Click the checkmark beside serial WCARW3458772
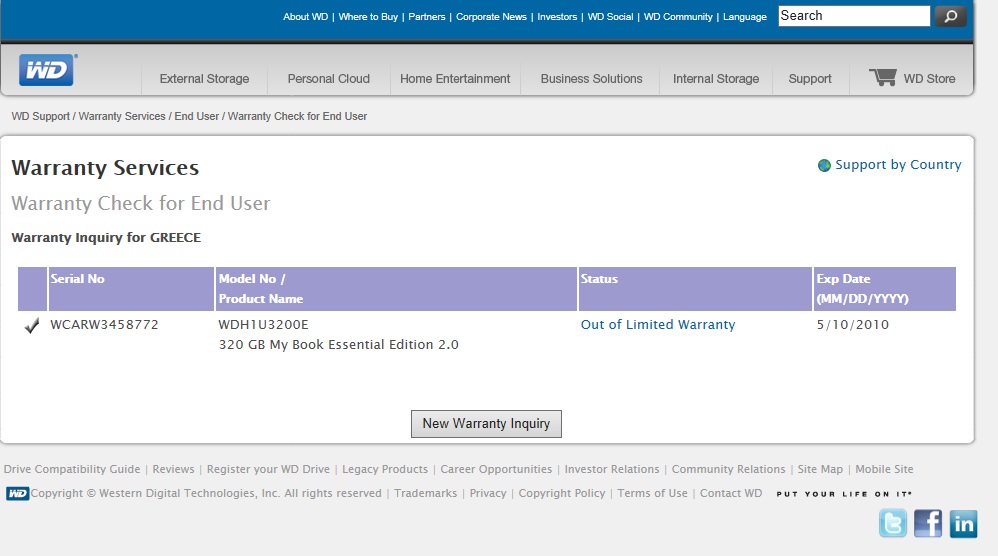Viewport: 998px width, 556px height. 32,326
